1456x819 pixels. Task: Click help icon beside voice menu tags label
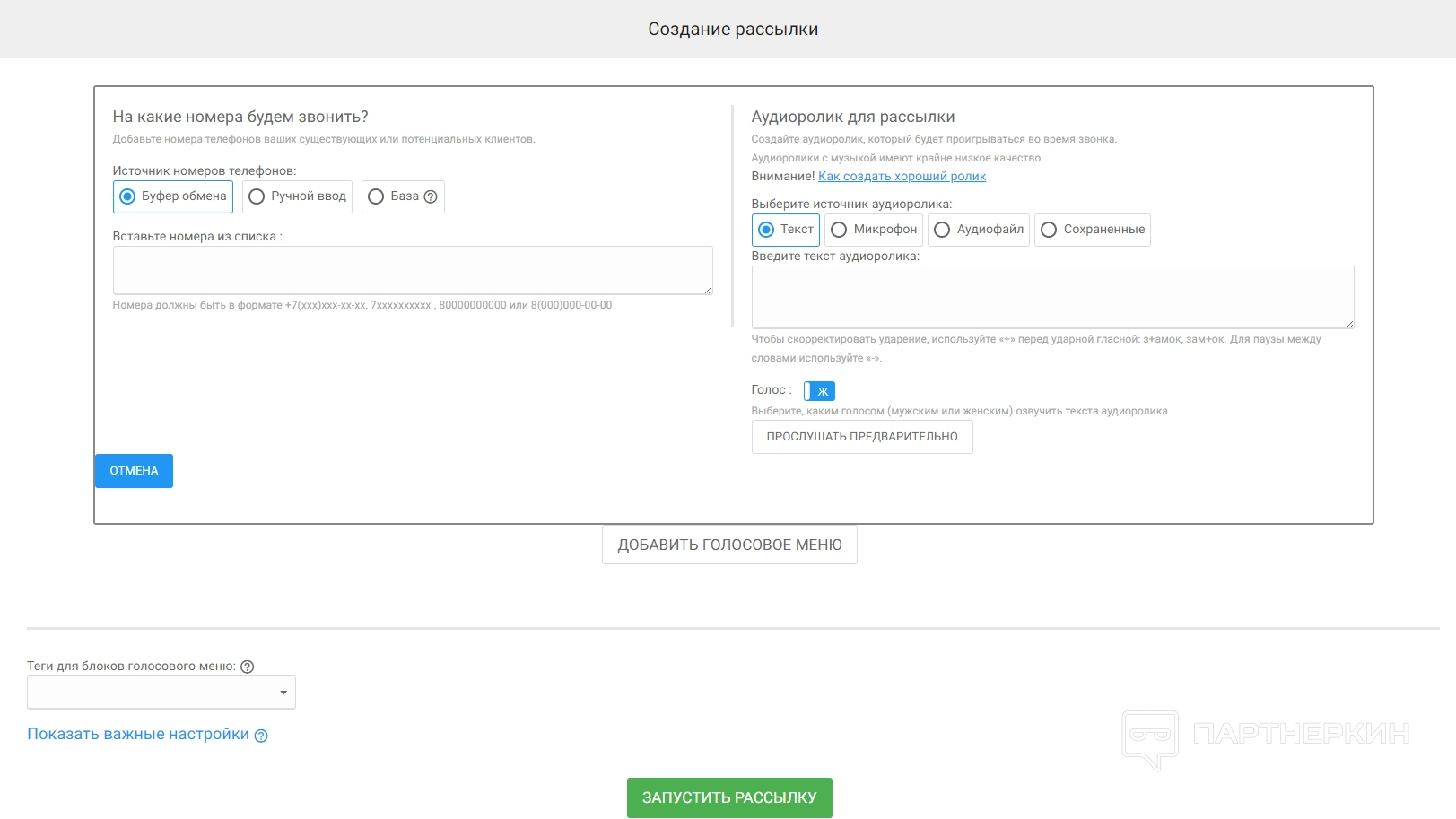pos(248,667)
